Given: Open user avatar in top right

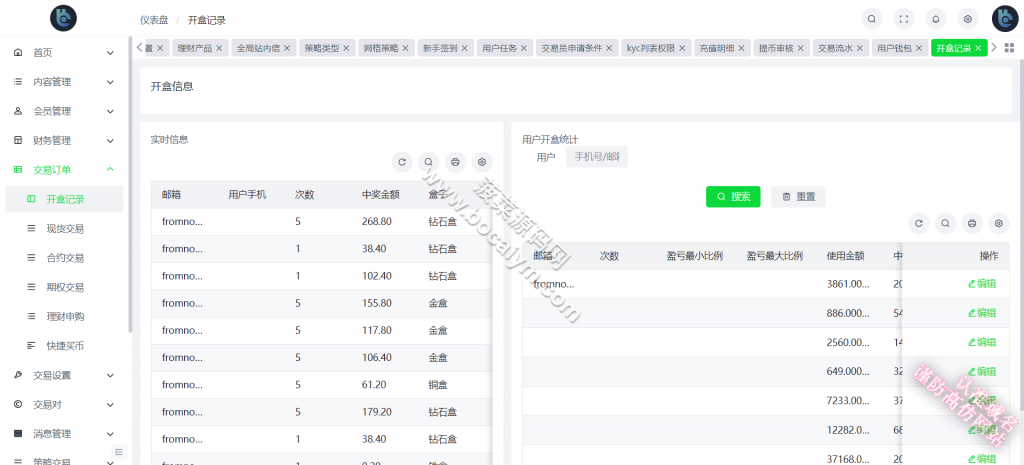Looking at the screenshot, I should pos(1005,19).
